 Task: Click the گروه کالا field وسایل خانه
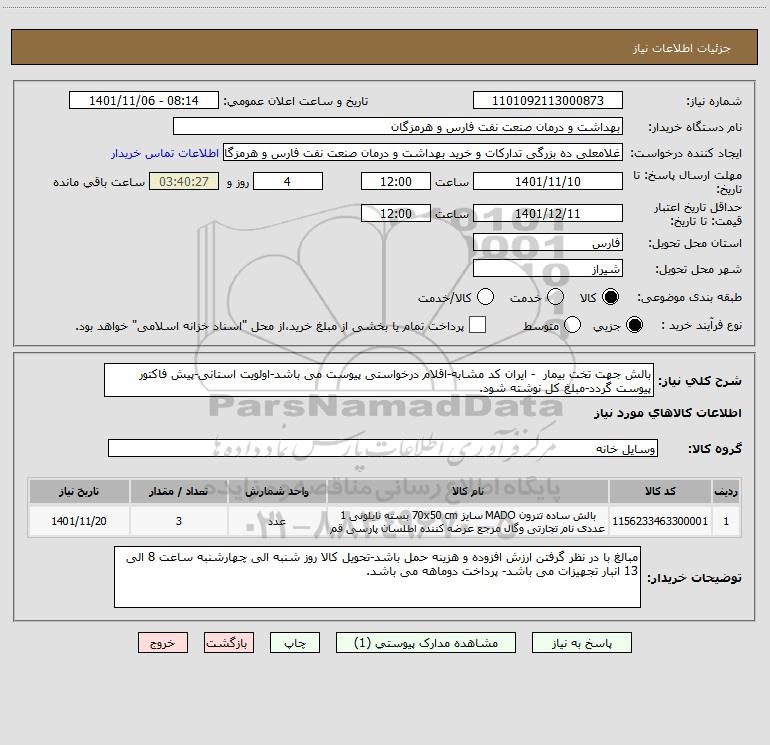point(383,448)
